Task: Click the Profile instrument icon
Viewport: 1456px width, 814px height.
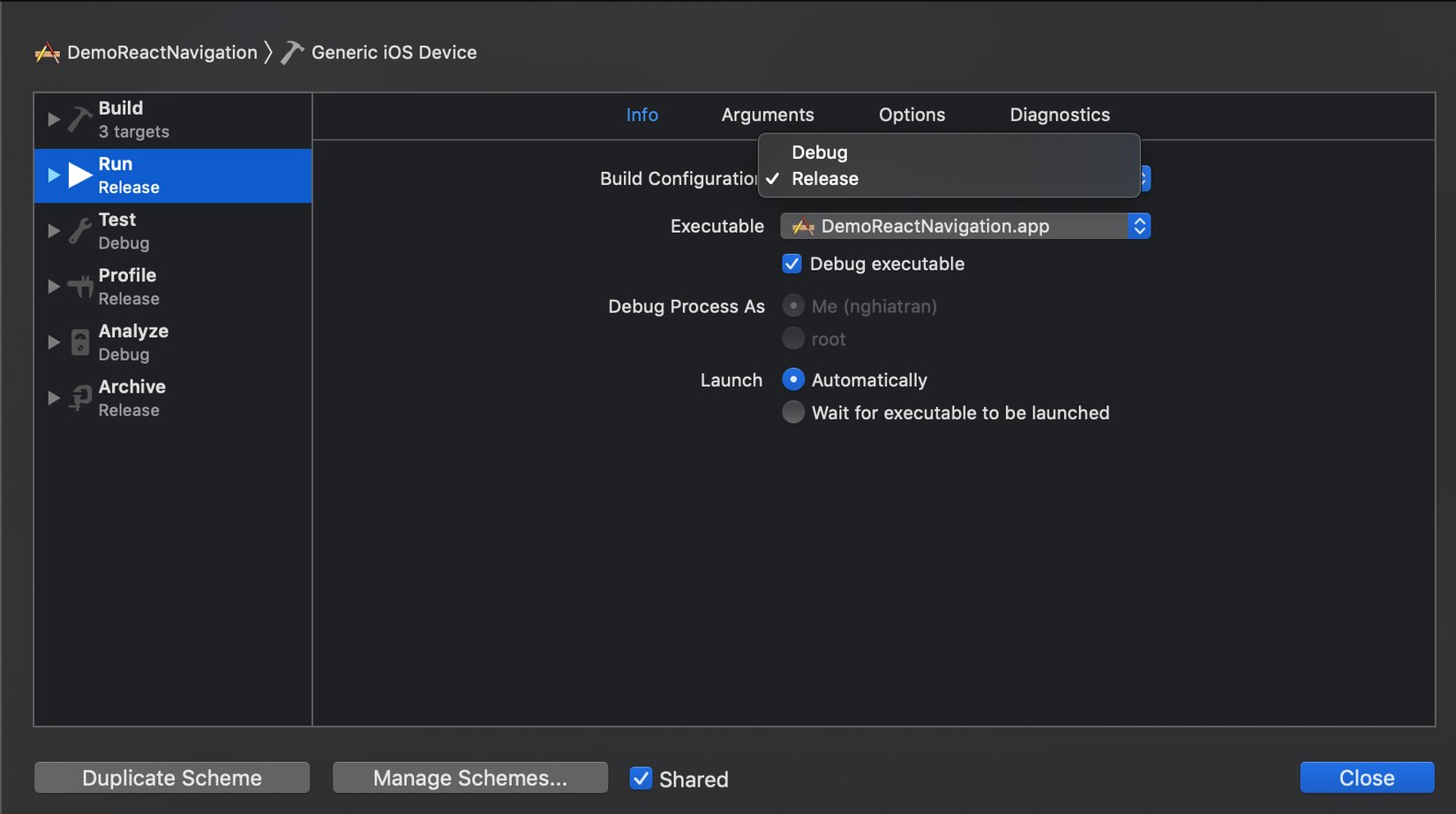Action: (79, 287)
